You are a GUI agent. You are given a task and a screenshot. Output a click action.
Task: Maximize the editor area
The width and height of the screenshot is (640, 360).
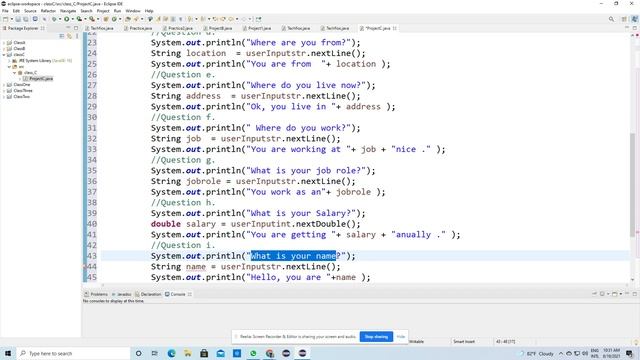click(635, 28)
